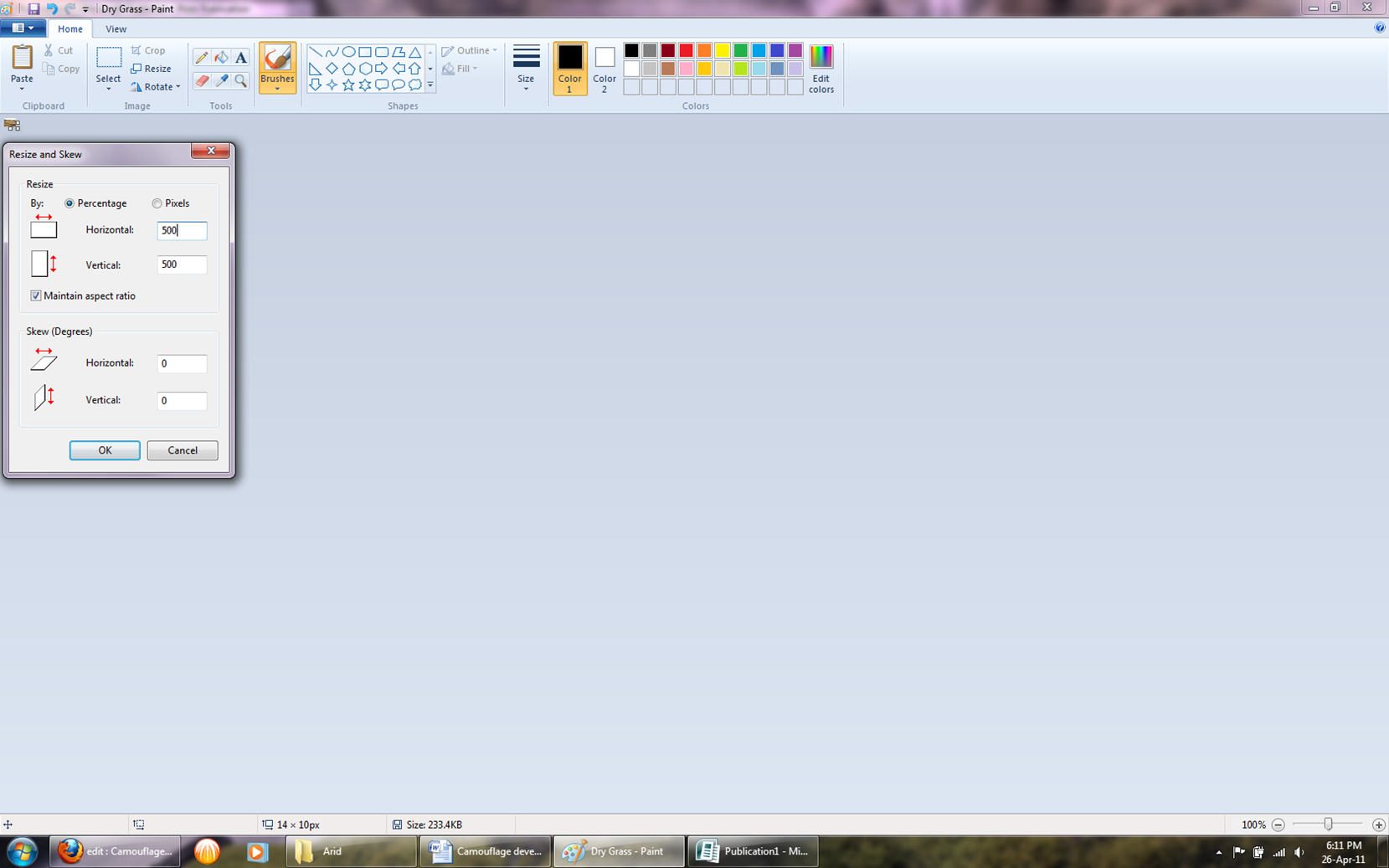Screen dimensions: 1389x868
Task: Zoom out with the minus button
Action: 1278,824
